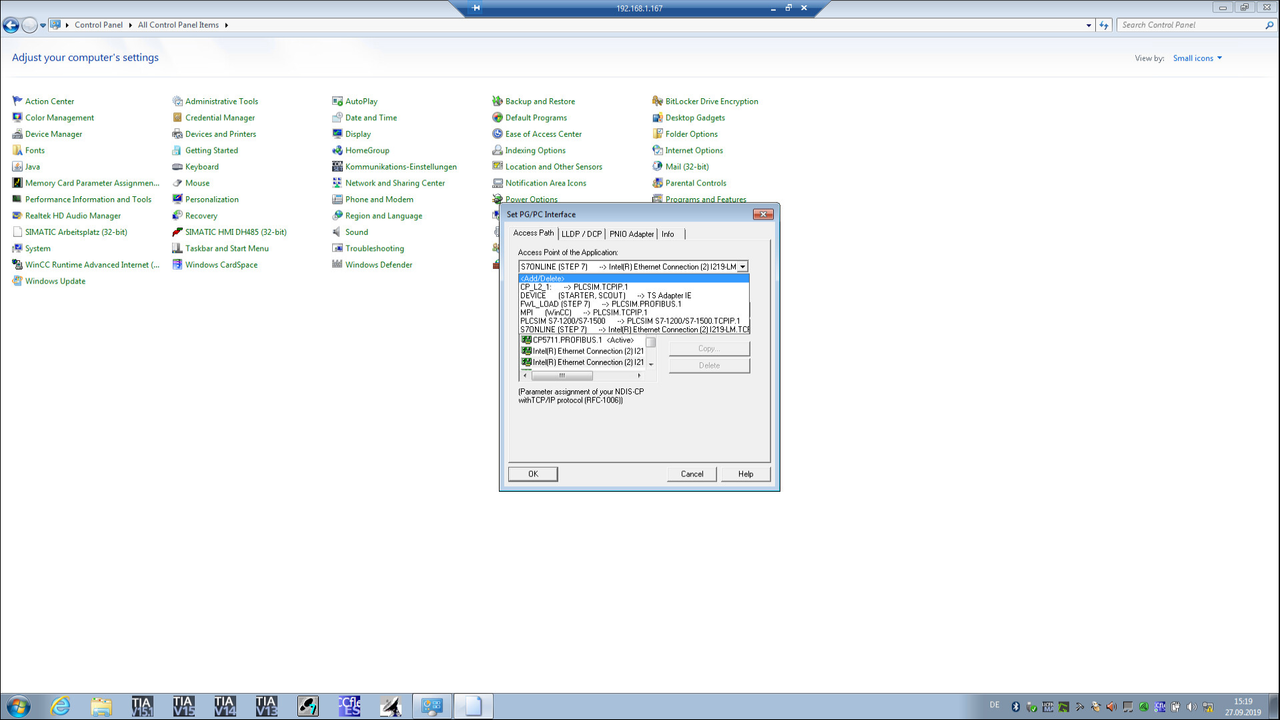The width and height of the screenshot is (1280, 720).
Task: Open the address bar history dropdown
Action: tap(1087, 25)
